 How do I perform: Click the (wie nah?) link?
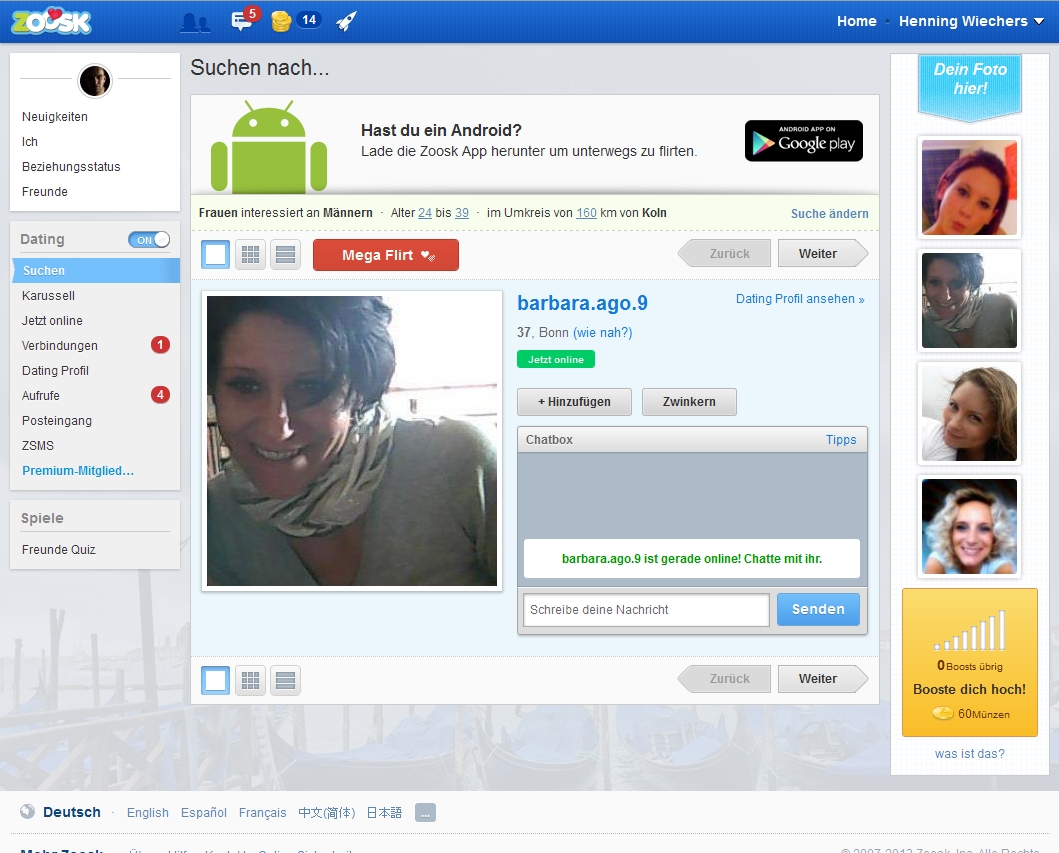pos(602,332)
